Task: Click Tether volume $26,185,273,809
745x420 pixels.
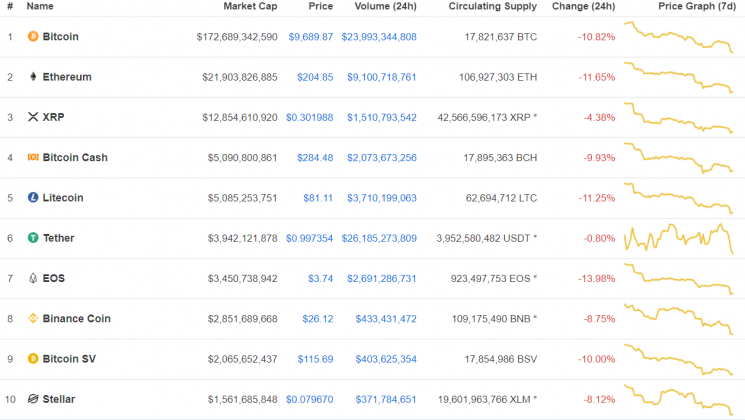Action: tap(379, 239)
